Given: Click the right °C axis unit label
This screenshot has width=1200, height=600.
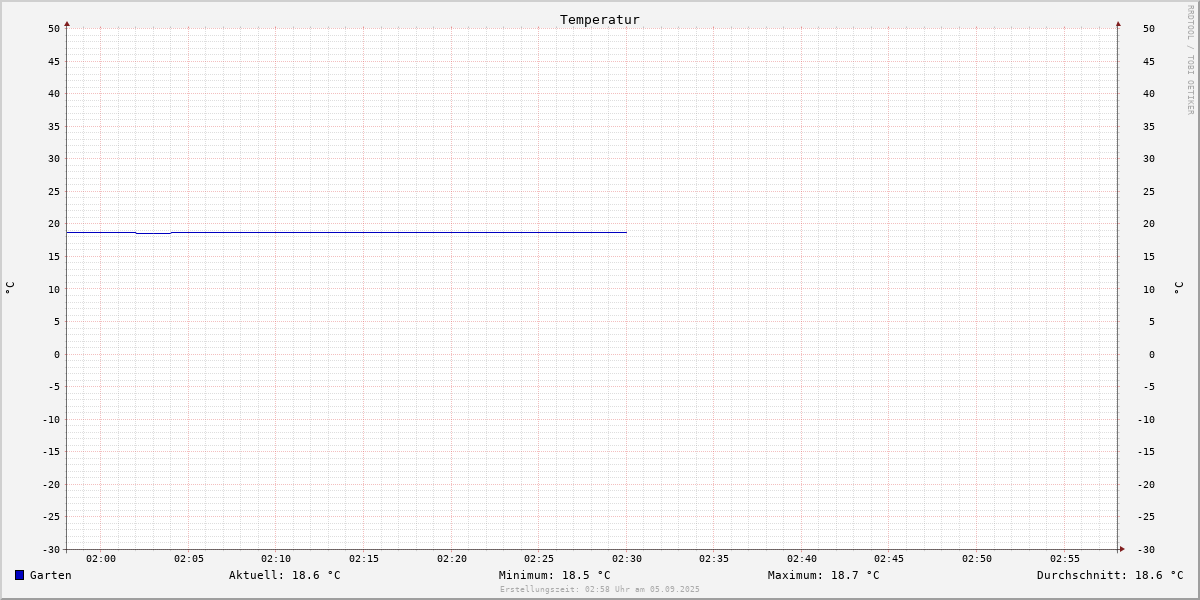Looking at the screenshot, I should (1178, 287).
